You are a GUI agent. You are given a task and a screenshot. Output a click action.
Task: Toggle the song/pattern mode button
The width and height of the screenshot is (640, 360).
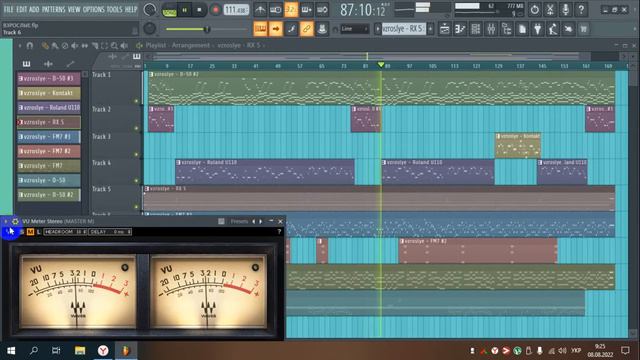pyautogui.click(x=169, y=10)
